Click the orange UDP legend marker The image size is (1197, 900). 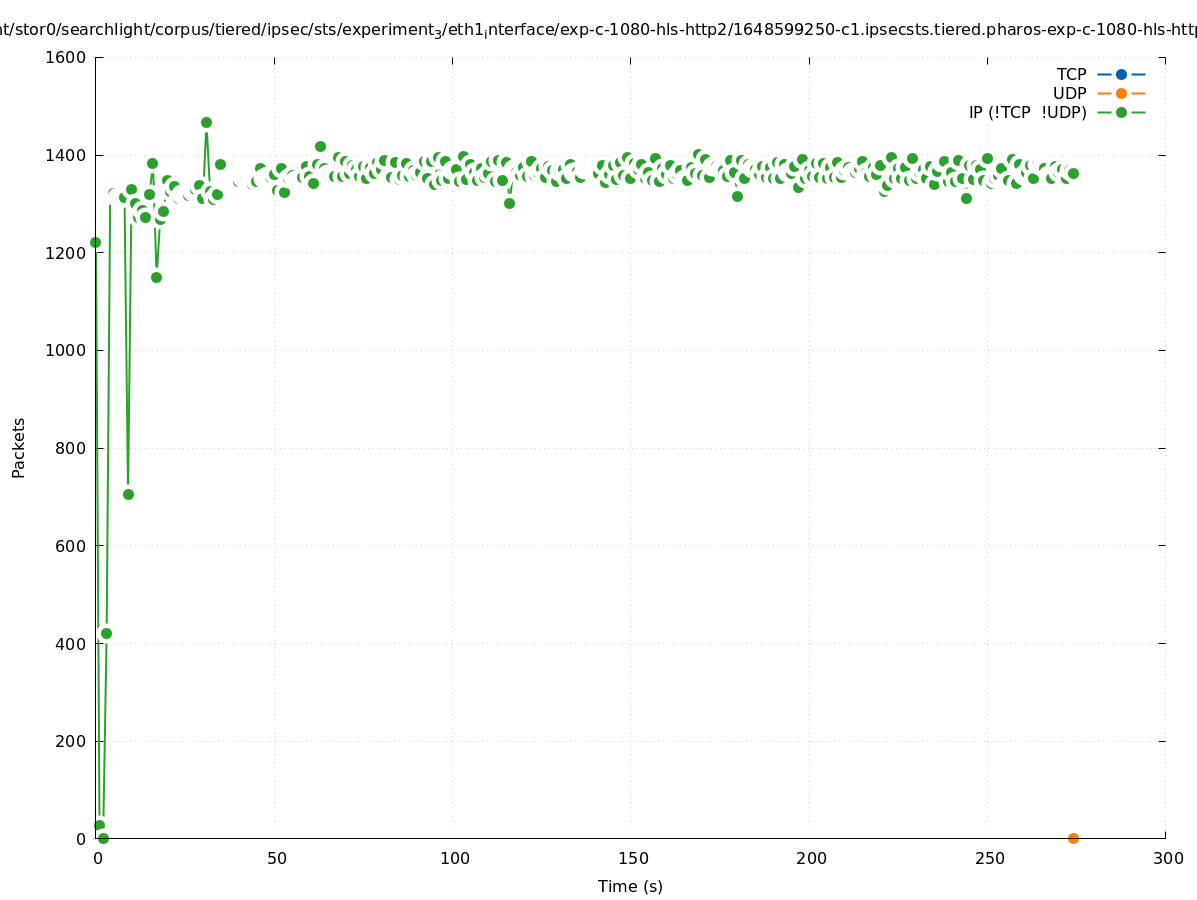click(x=1121, y=93)
